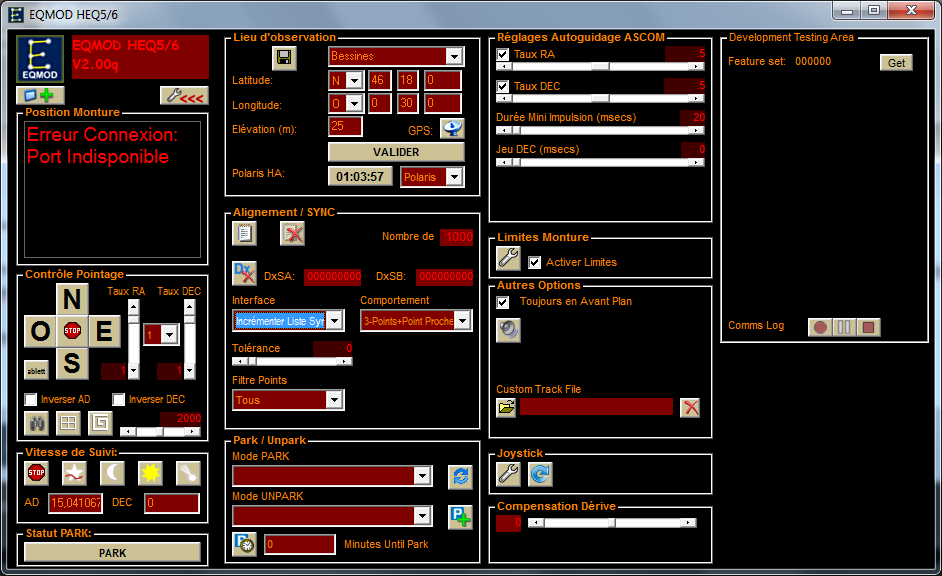
Task: Click the red STOP slew button
Action: (x=72, y=330)
